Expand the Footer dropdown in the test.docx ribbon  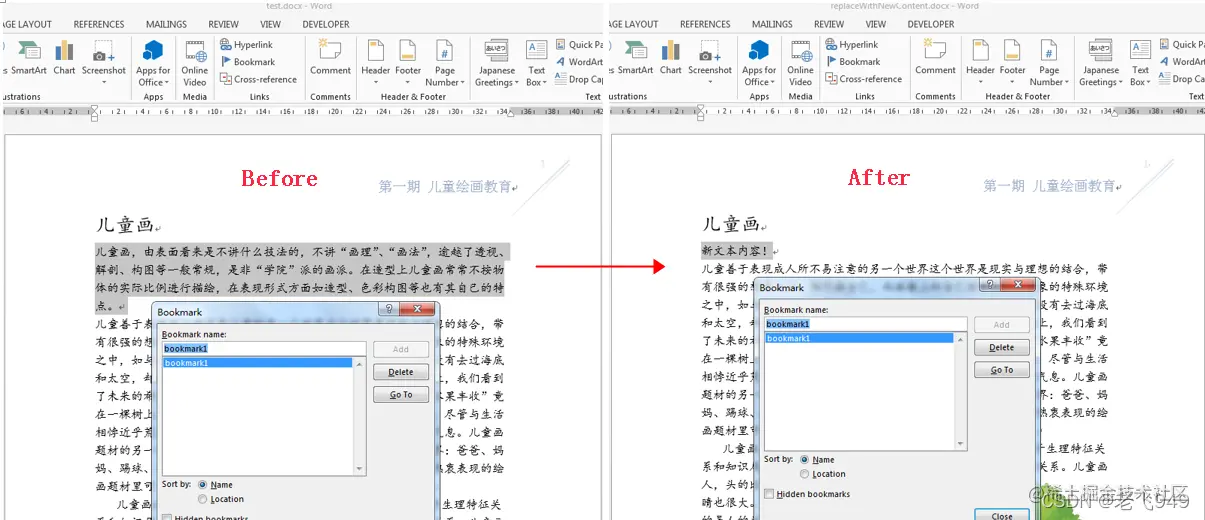pyautogui.click(x=407, y=83)
